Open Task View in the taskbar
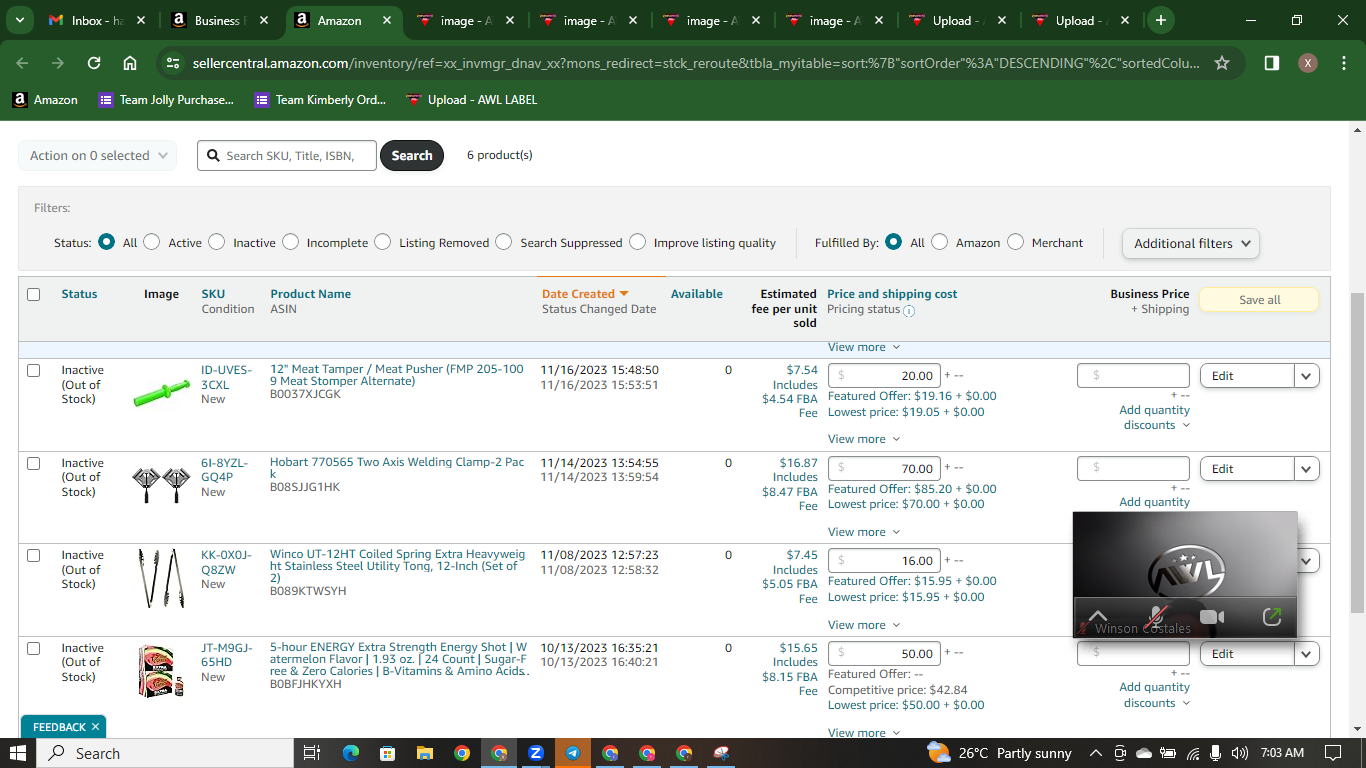 tap(311, 753)
